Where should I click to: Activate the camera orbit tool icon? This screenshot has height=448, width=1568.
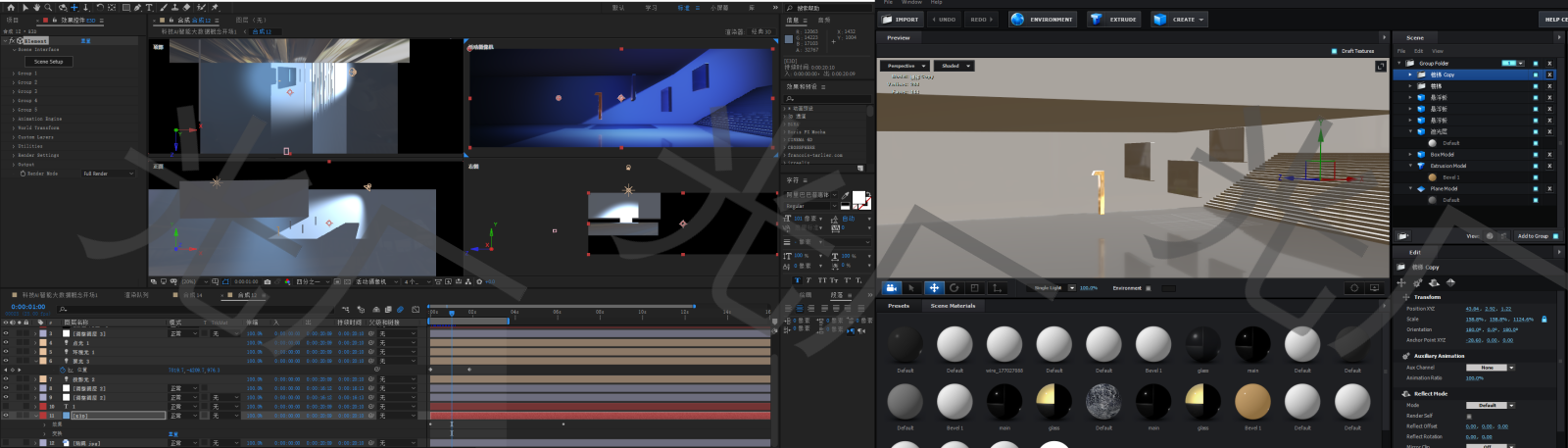[892, 288]
